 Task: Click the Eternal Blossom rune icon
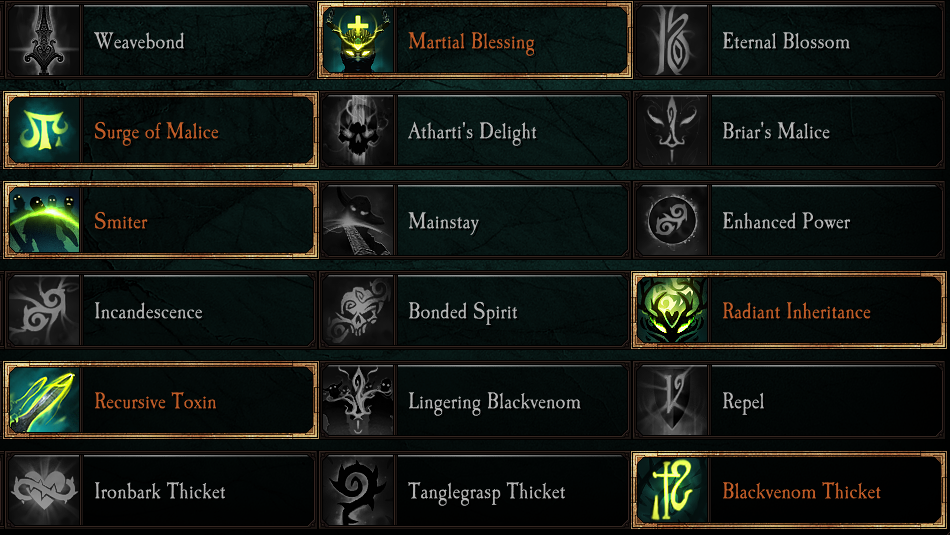672,41
